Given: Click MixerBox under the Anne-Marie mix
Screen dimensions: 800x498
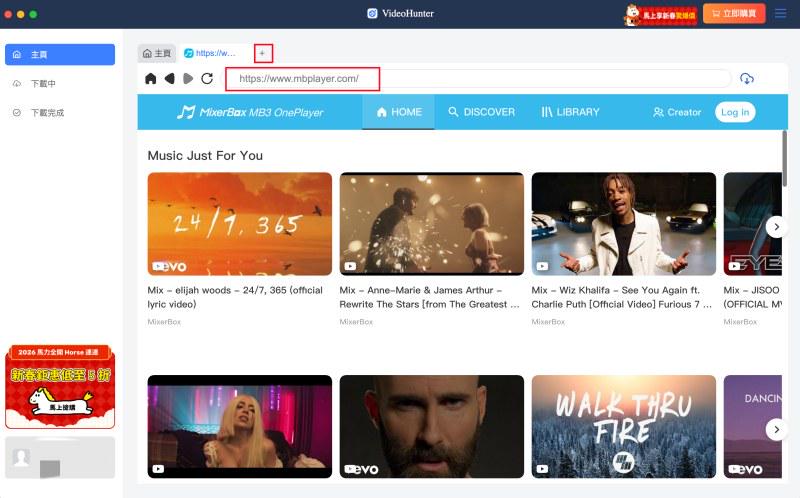Looking at the screenshot, I should (356, 322).
